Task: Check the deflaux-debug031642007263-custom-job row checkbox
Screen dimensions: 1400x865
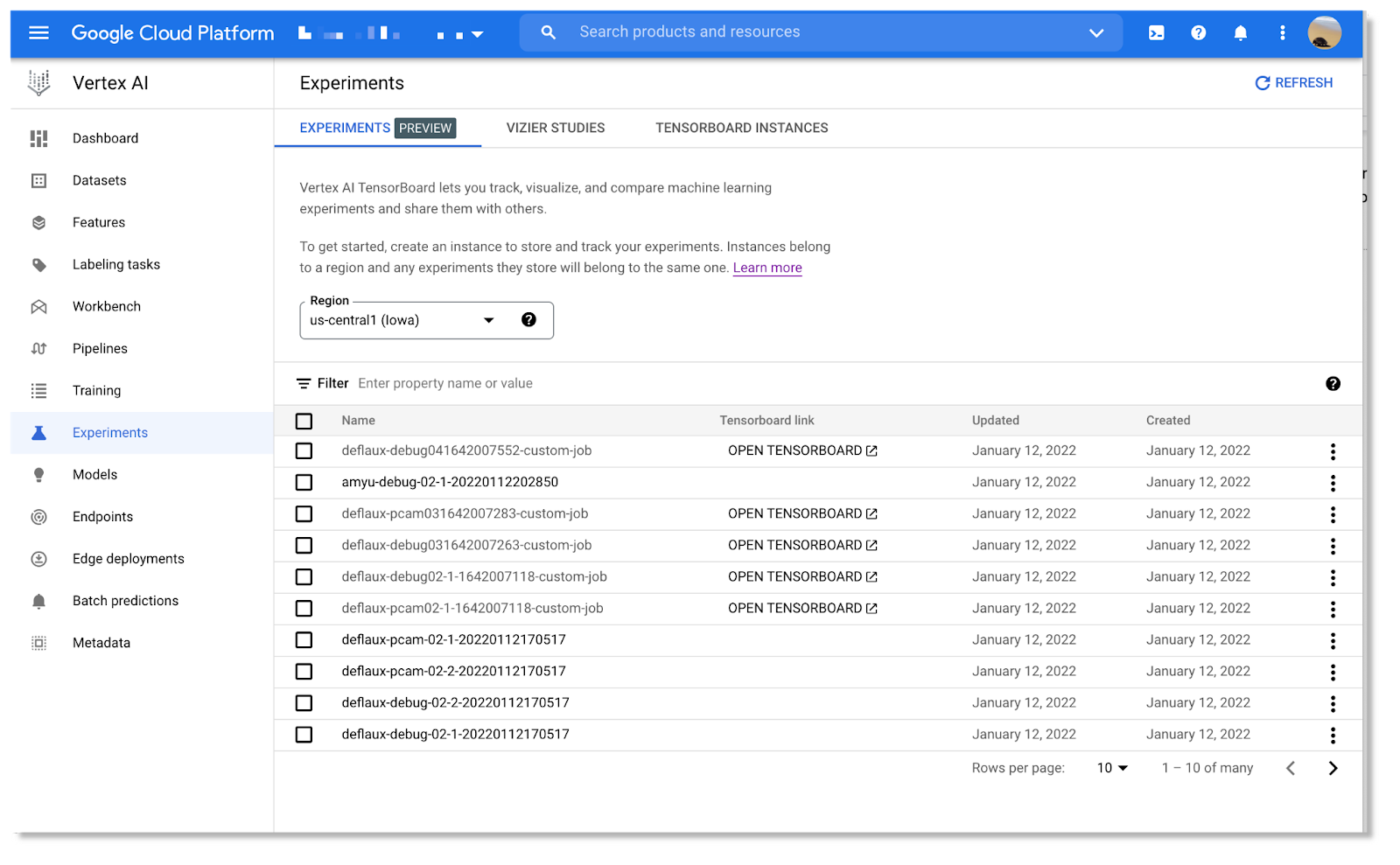Action: tap(304, 545)
